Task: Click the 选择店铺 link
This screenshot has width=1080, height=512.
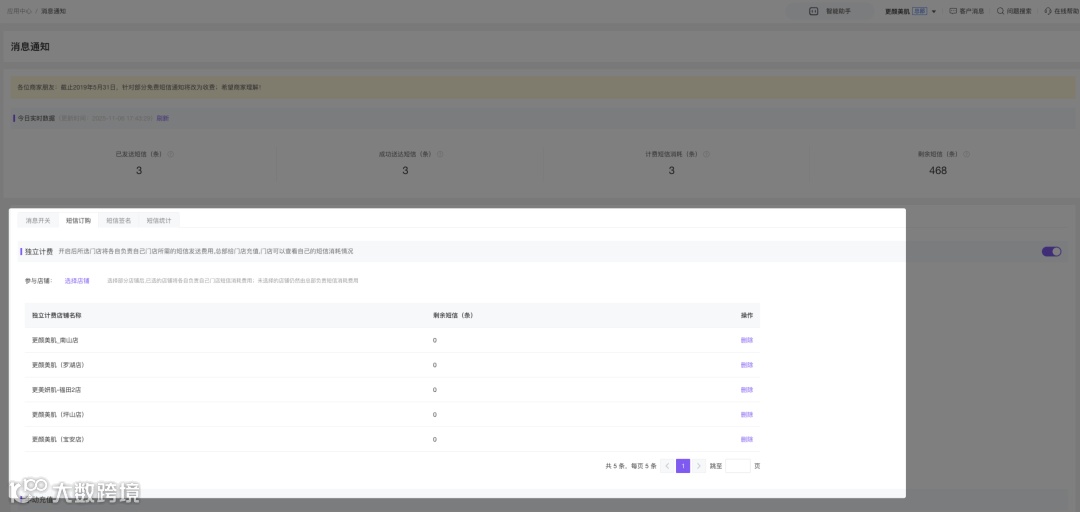Action: coord(77,281)
